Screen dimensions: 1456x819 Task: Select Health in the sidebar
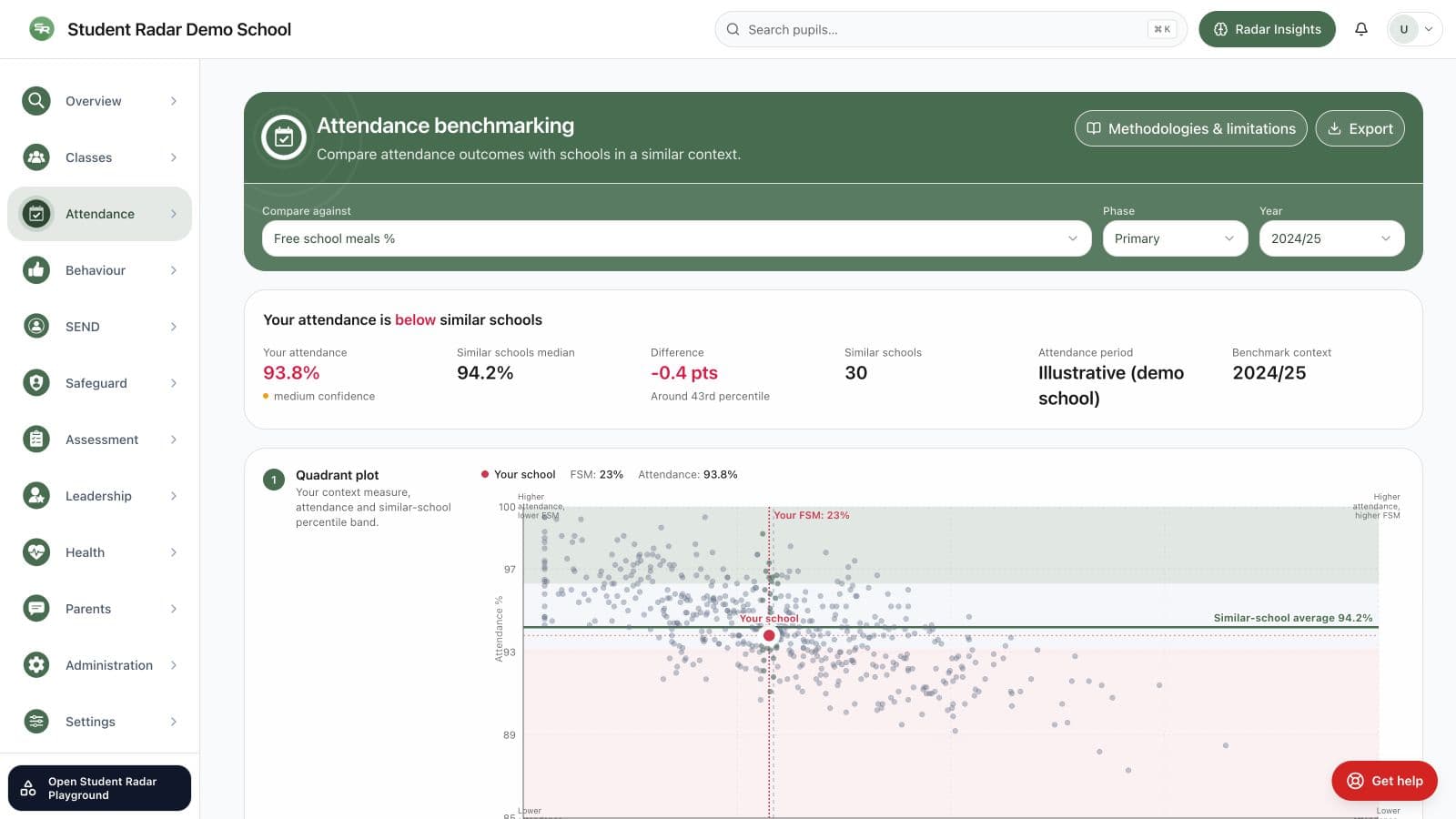[x=100, y=552]
